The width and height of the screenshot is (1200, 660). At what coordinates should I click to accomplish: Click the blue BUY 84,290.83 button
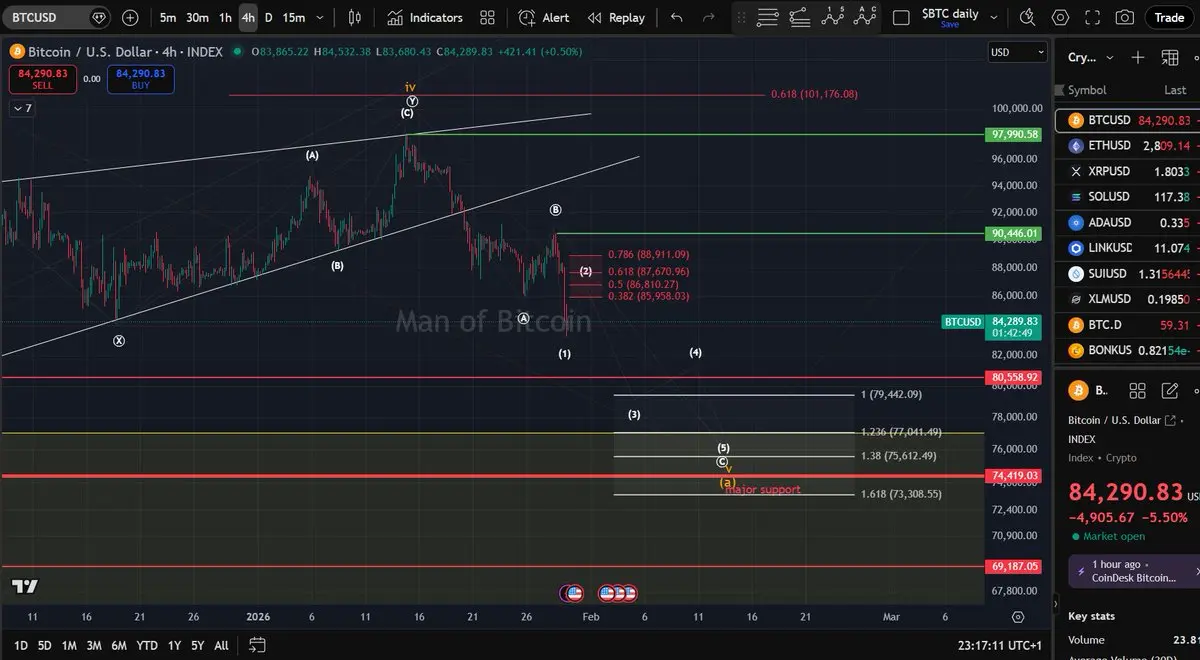coord(142,78)
